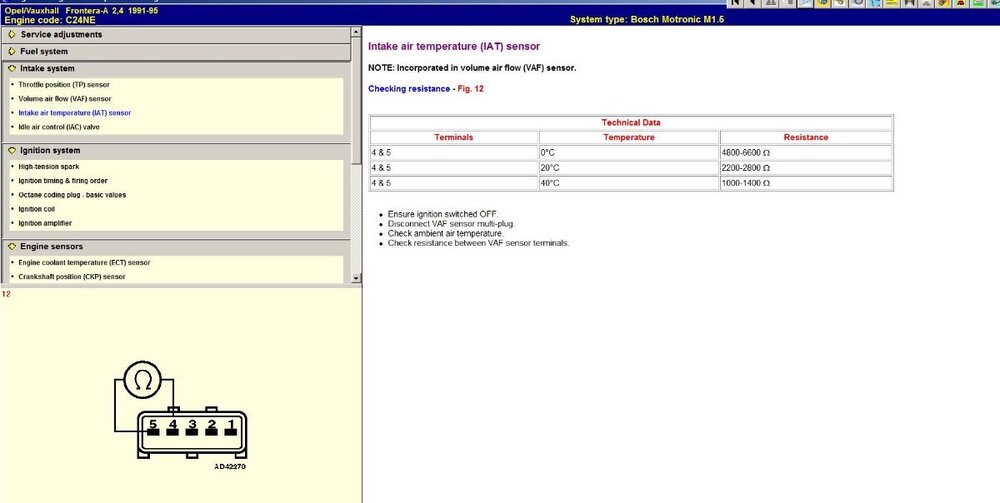This screenshot has height=503, width=1000.
Task: Click the 0°C temperature cell
Action: (x=629, y=153)
